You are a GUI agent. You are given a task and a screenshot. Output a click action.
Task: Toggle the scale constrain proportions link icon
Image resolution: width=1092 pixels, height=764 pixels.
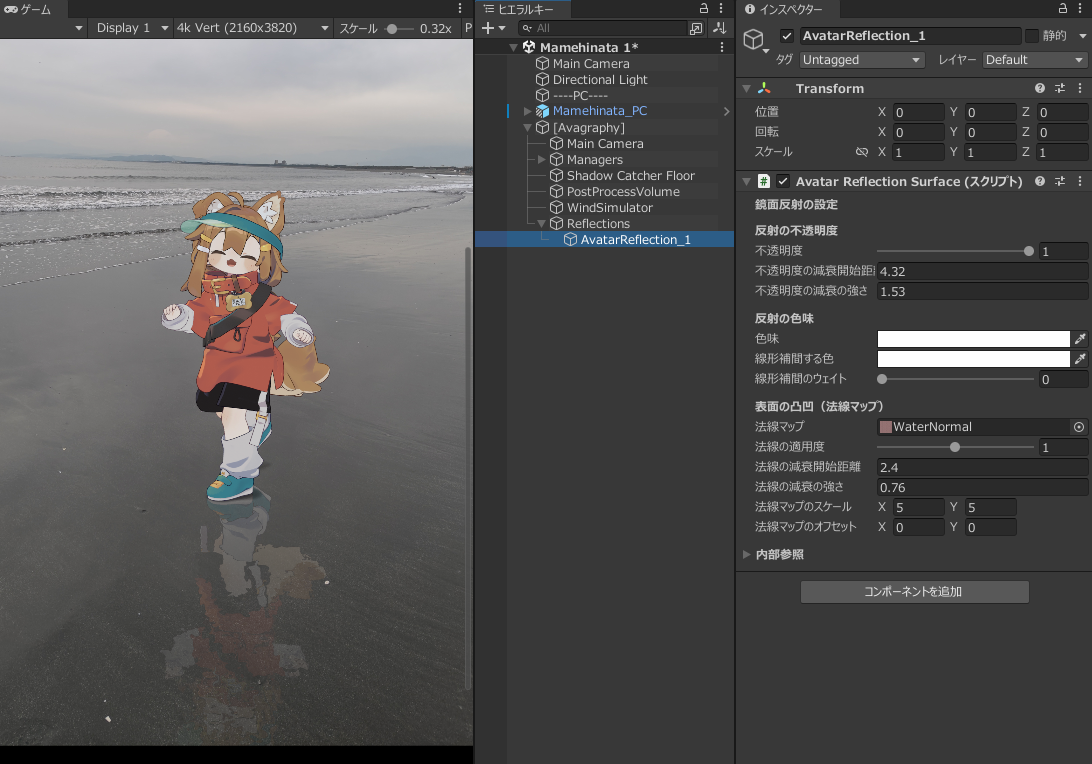pyautogui.click(x=861, y=152)
